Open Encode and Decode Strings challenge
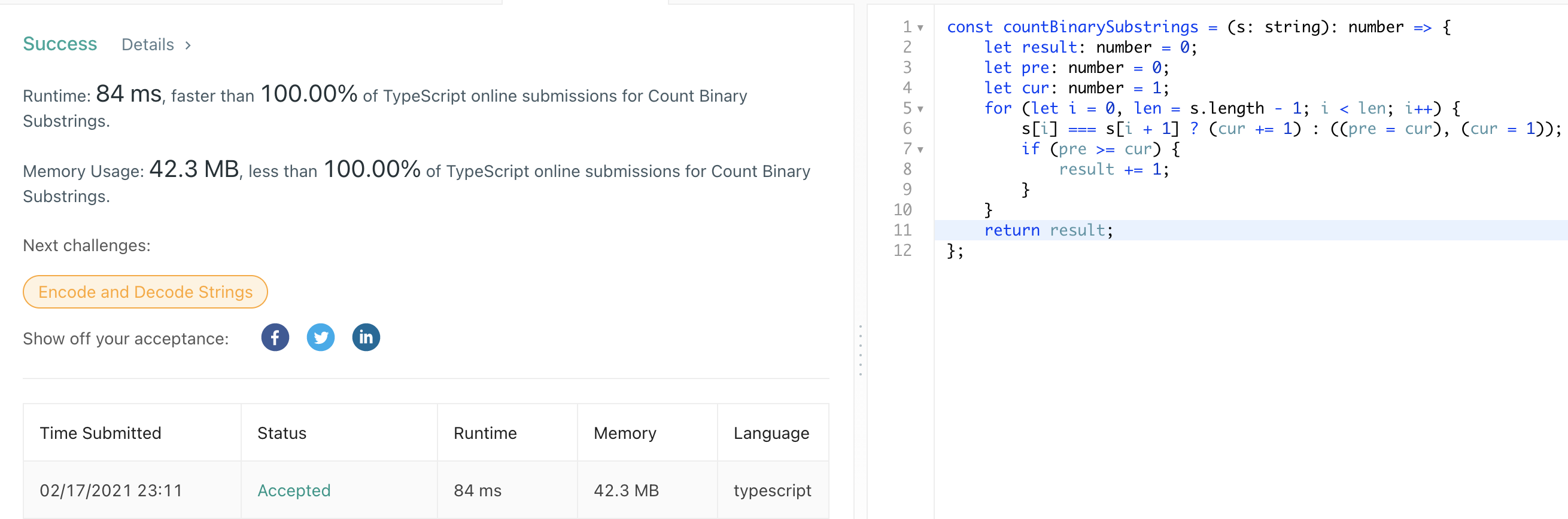 point(145,292)
